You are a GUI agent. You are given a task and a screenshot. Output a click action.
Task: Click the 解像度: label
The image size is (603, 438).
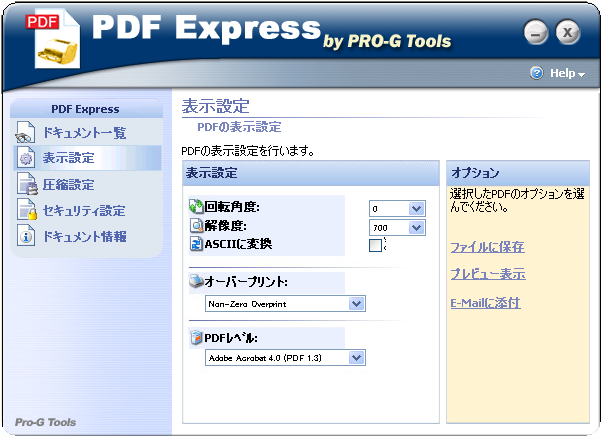click(x=225, y=226)
